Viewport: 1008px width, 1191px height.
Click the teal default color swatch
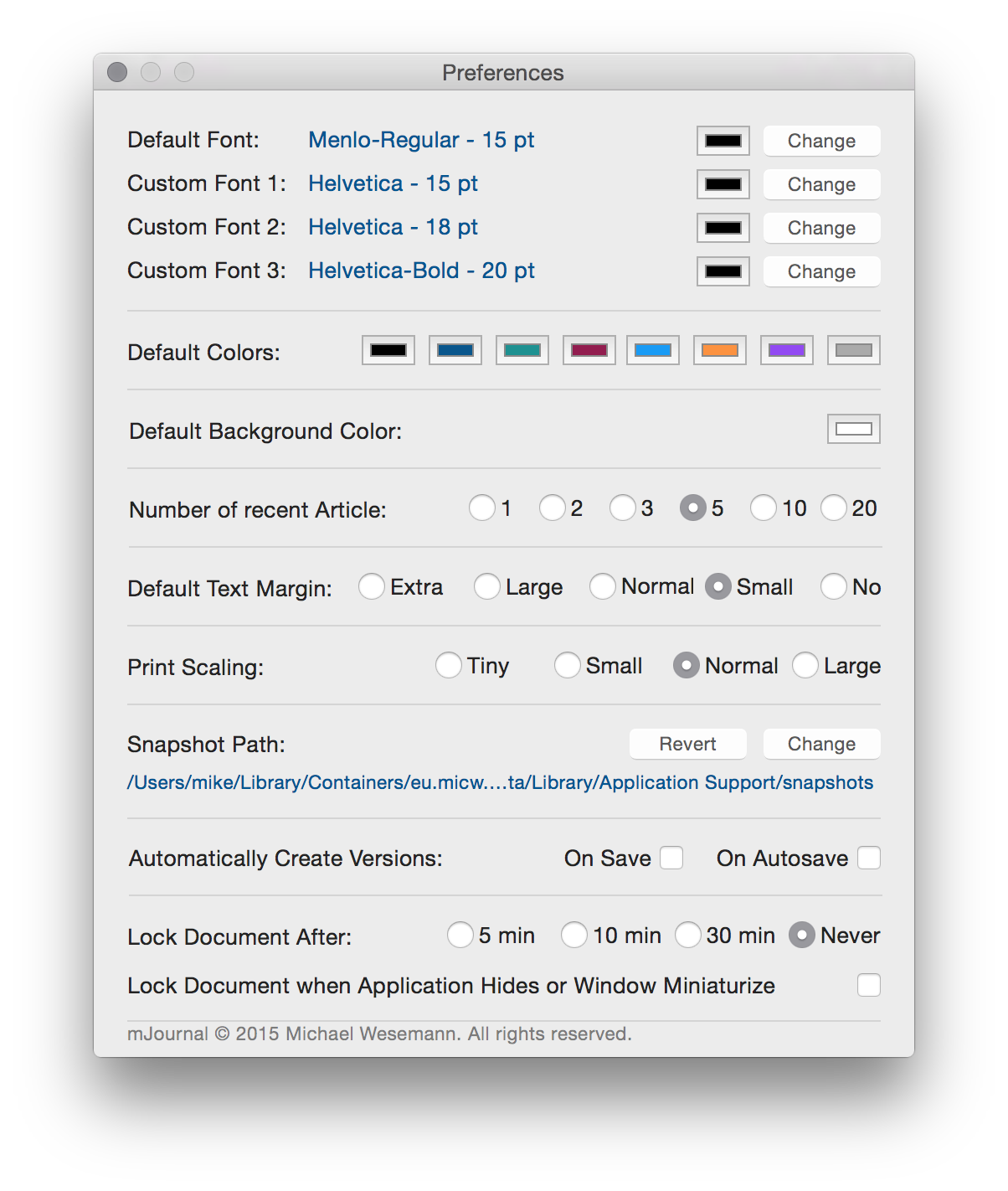(x=522, y=350)
